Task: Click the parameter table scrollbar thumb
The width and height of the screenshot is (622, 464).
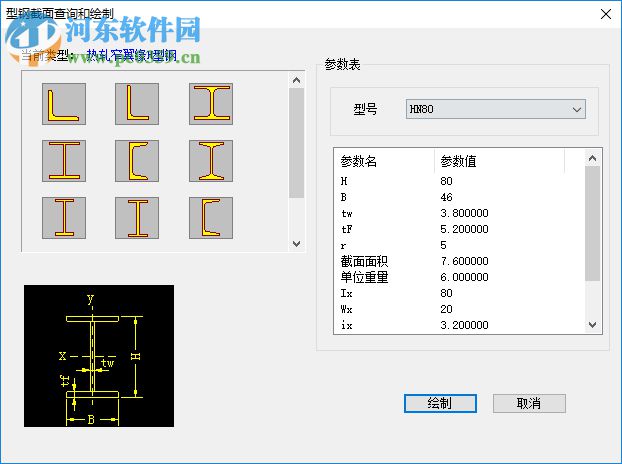Action: (593, 223)
